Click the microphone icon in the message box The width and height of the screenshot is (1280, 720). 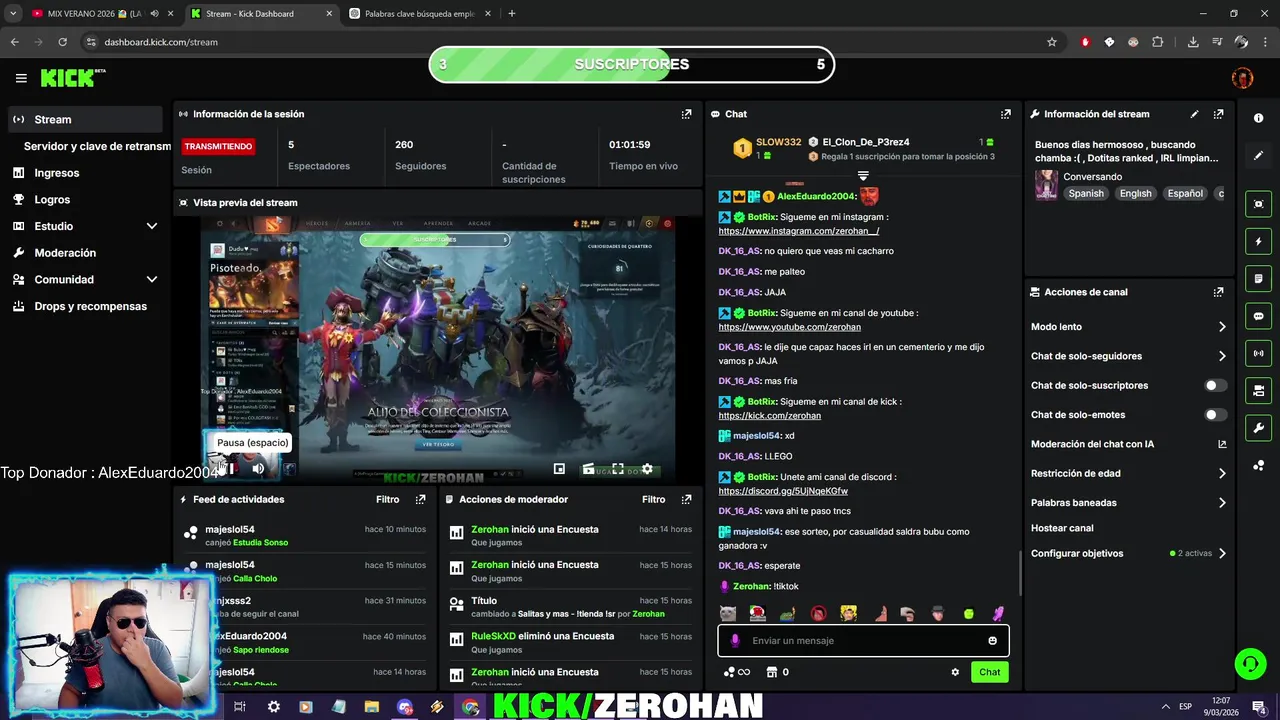point(735,641)
